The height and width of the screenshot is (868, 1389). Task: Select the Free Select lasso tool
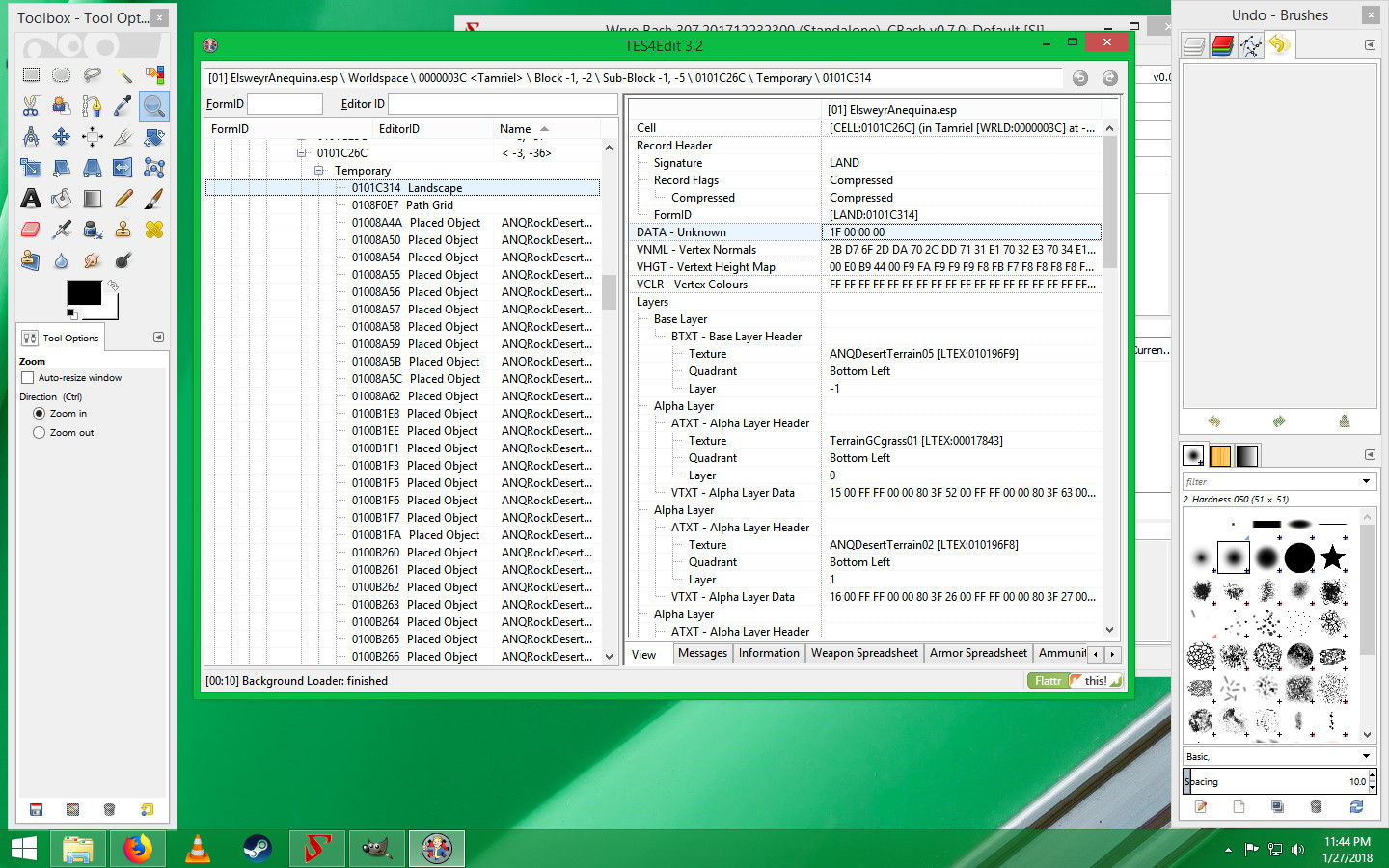coord(93,75)
